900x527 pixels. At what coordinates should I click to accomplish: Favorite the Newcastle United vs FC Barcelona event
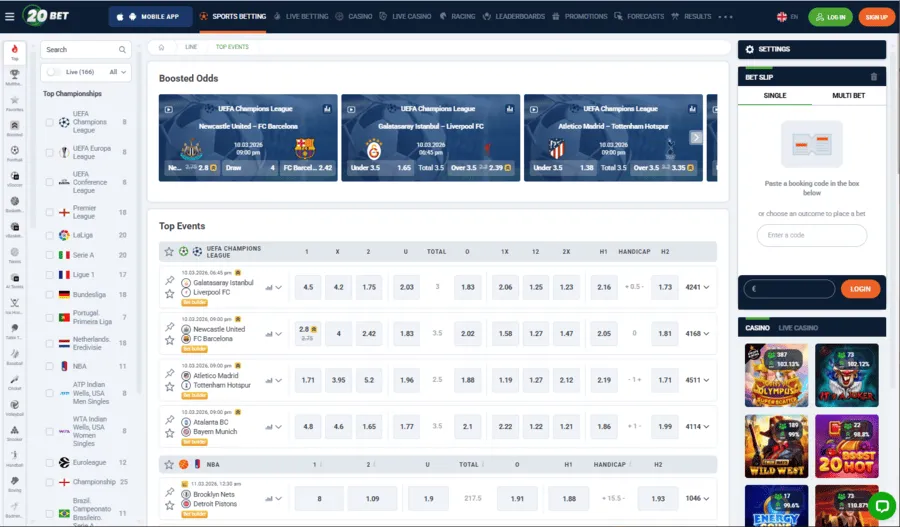(170, 340)
